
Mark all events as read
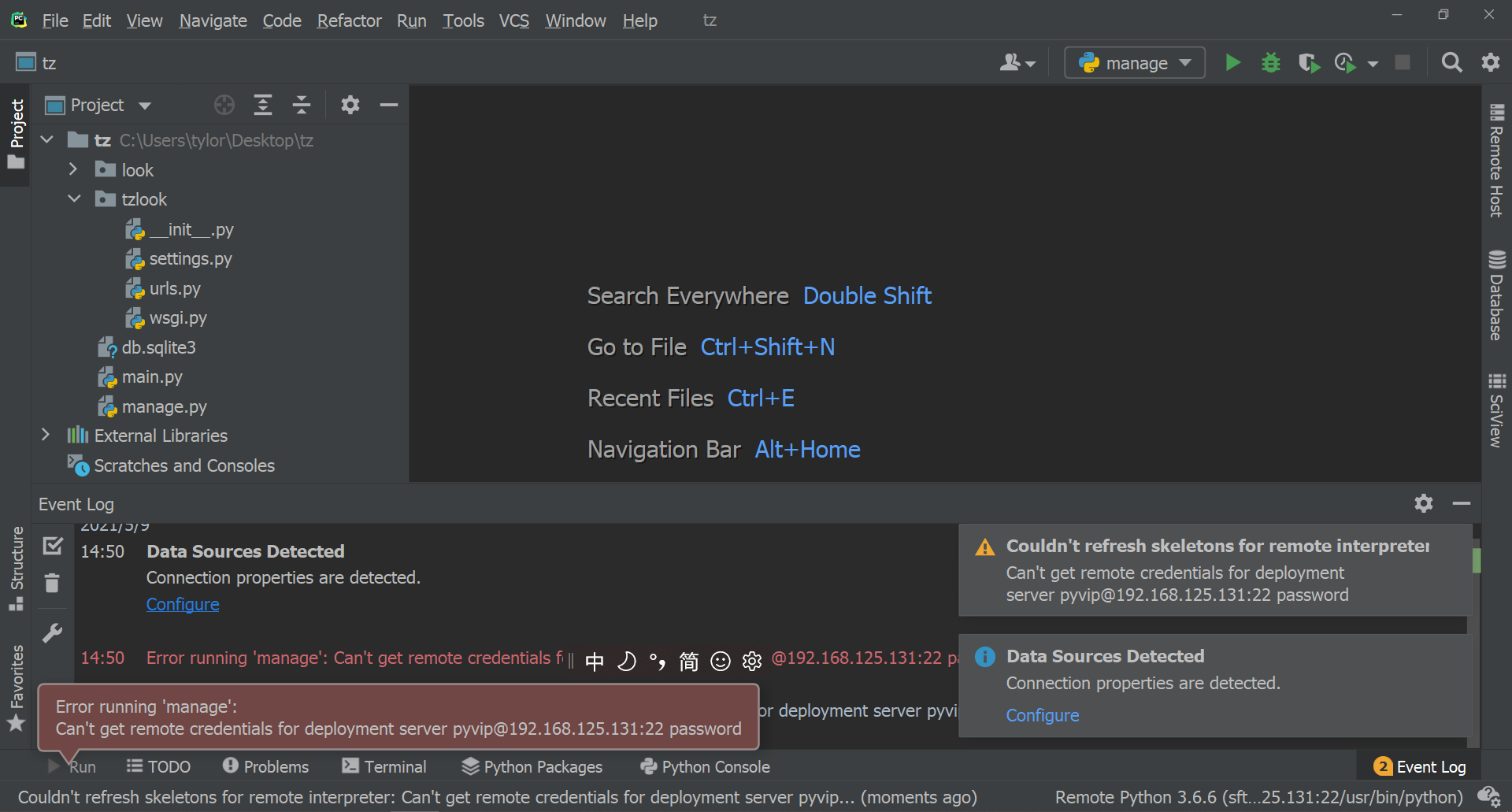coord(53,545)
